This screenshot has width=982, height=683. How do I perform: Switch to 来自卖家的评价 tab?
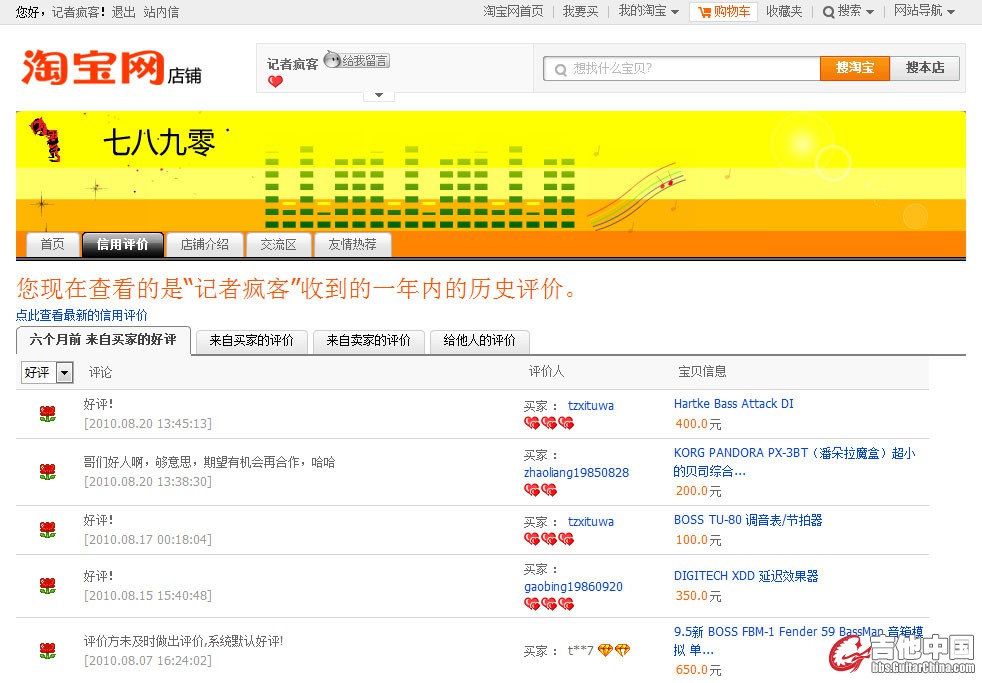tap(369, 341)
